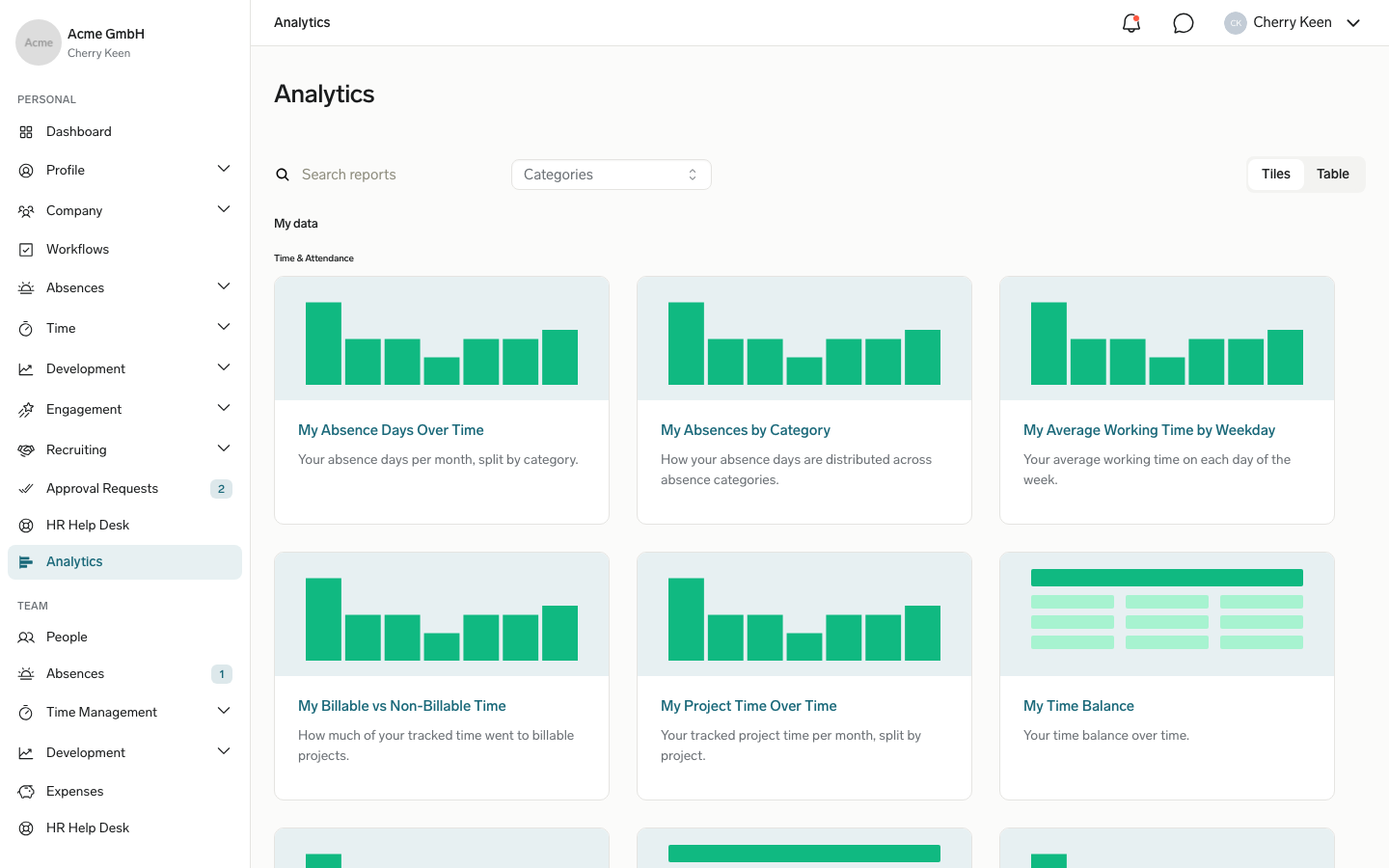Open the Categories dropdown filter
This screenshot has height=868, width=1389.
point(612,175)
